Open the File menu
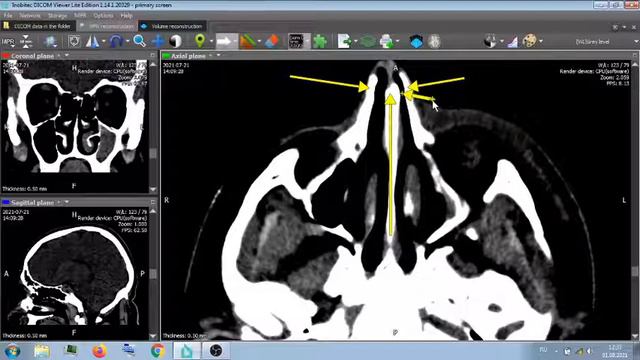This screenshot has height=360, width=640. (x=8, y=16)
